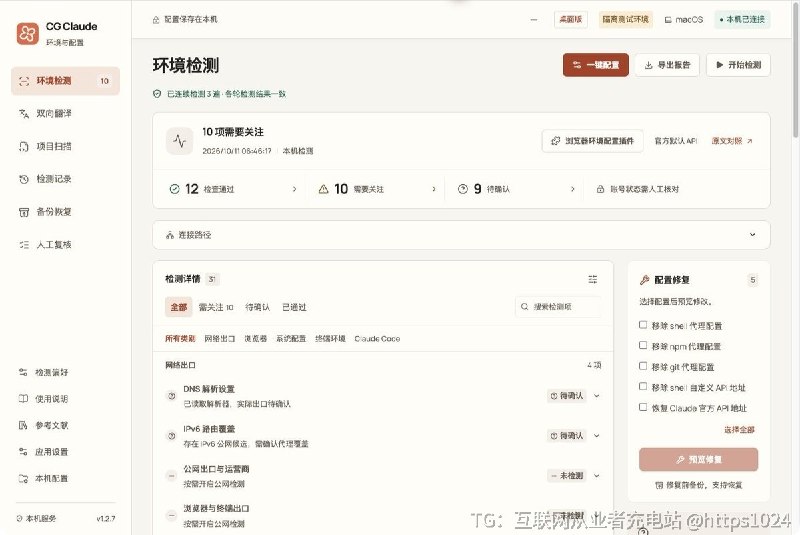Open 环境检测 in the sidebar
This screenshot has height=535, width=800.
click(x=65, y=81)
